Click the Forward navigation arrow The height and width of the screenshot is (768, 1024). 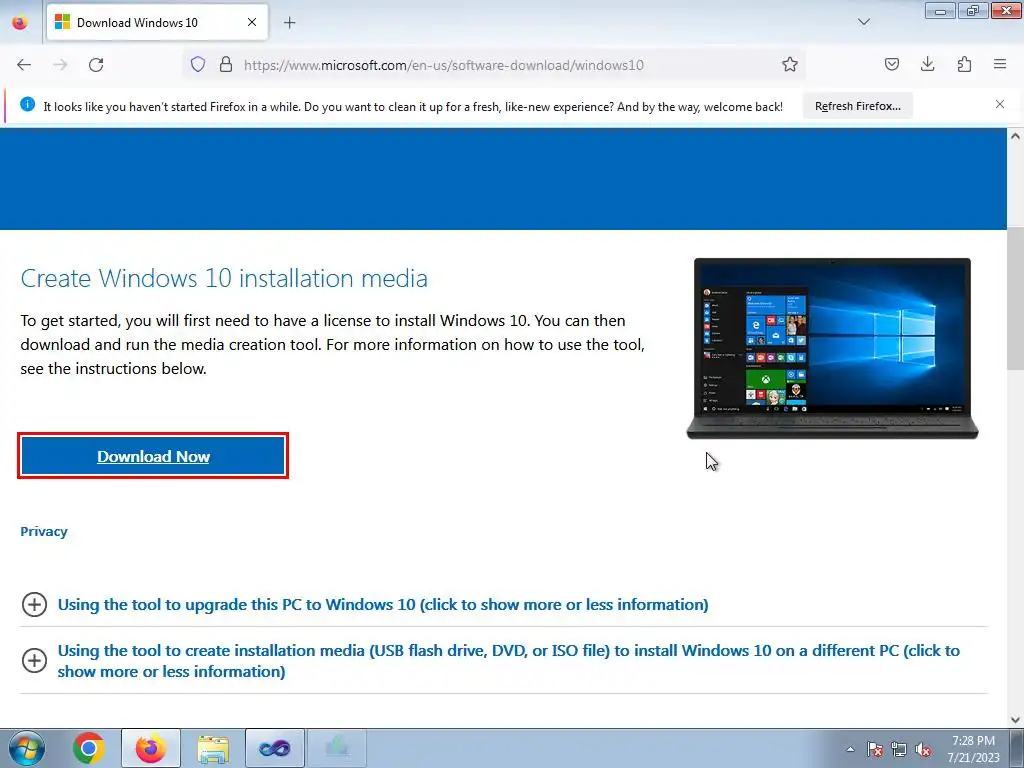(60, 65)
